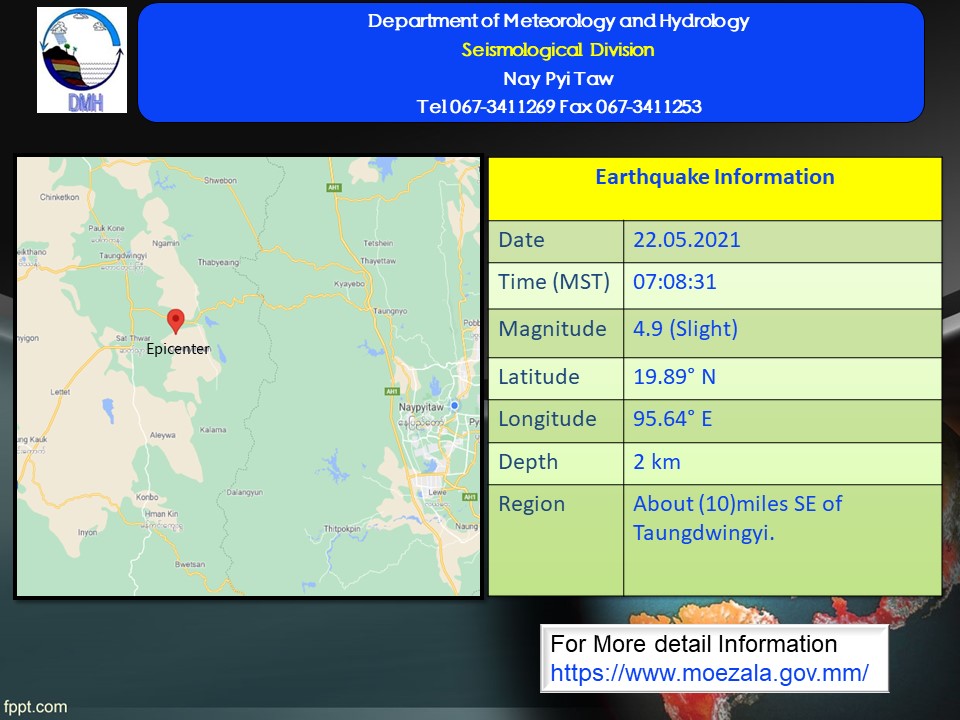Click the 'Taungnyo' map label
The image size is (960, 720).
tap(390, 311)
